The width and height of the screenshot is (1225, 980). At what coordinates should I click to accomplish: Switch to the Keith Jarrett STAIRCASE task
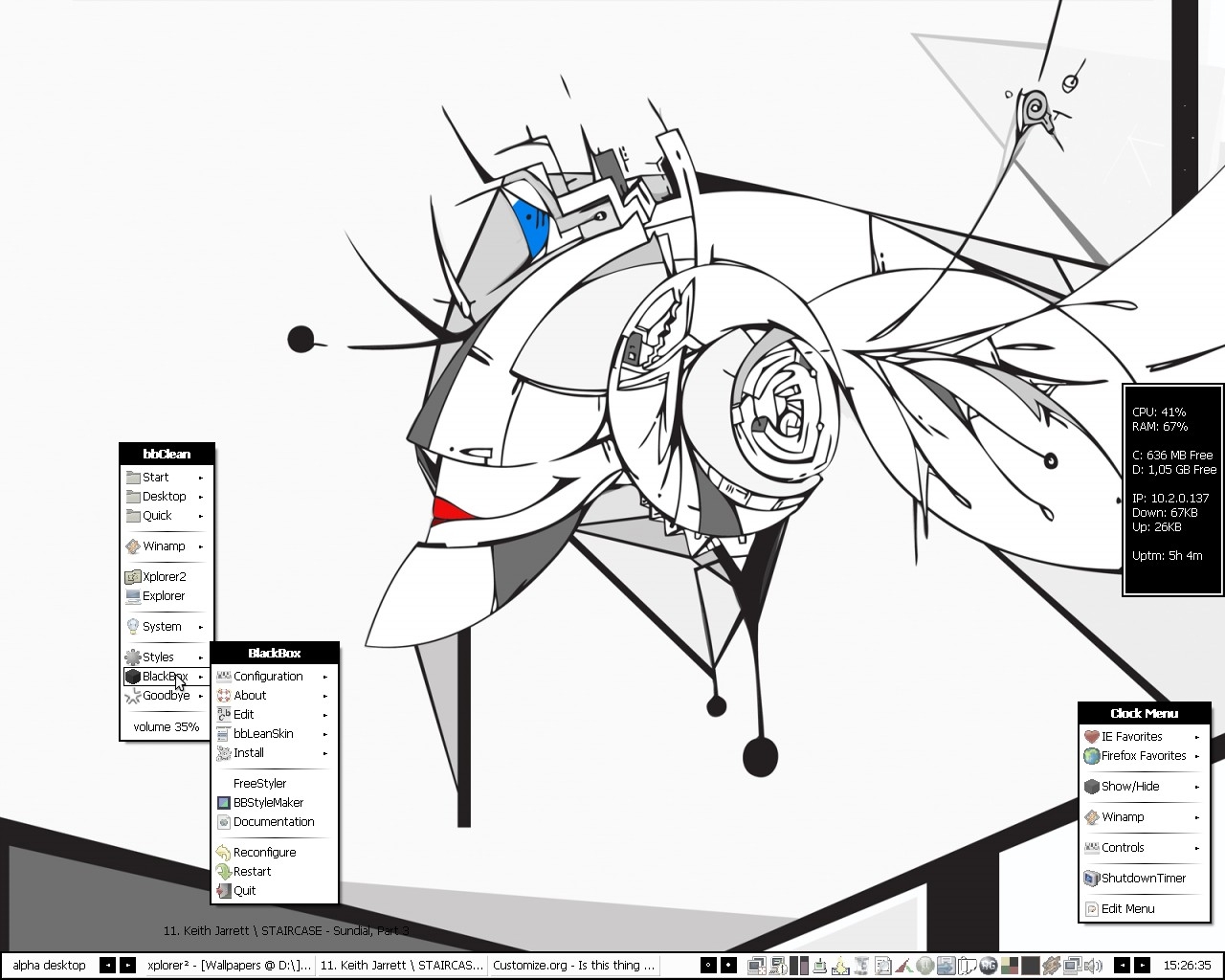(401, 965)
